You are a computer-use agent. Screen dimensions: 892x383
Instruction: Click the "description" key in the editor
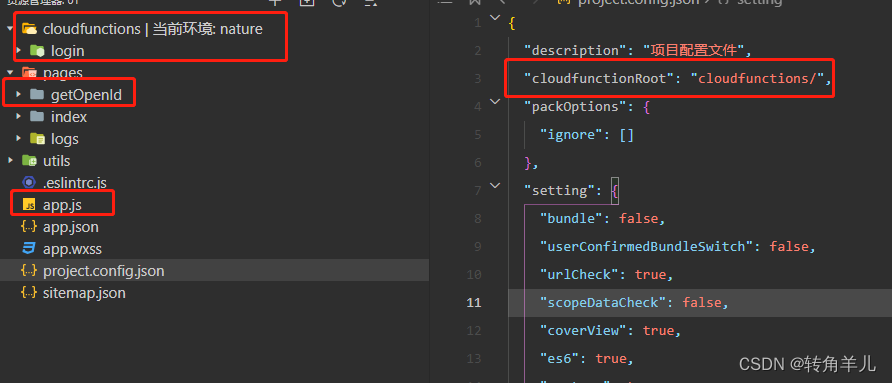click(x=575, y=51)
